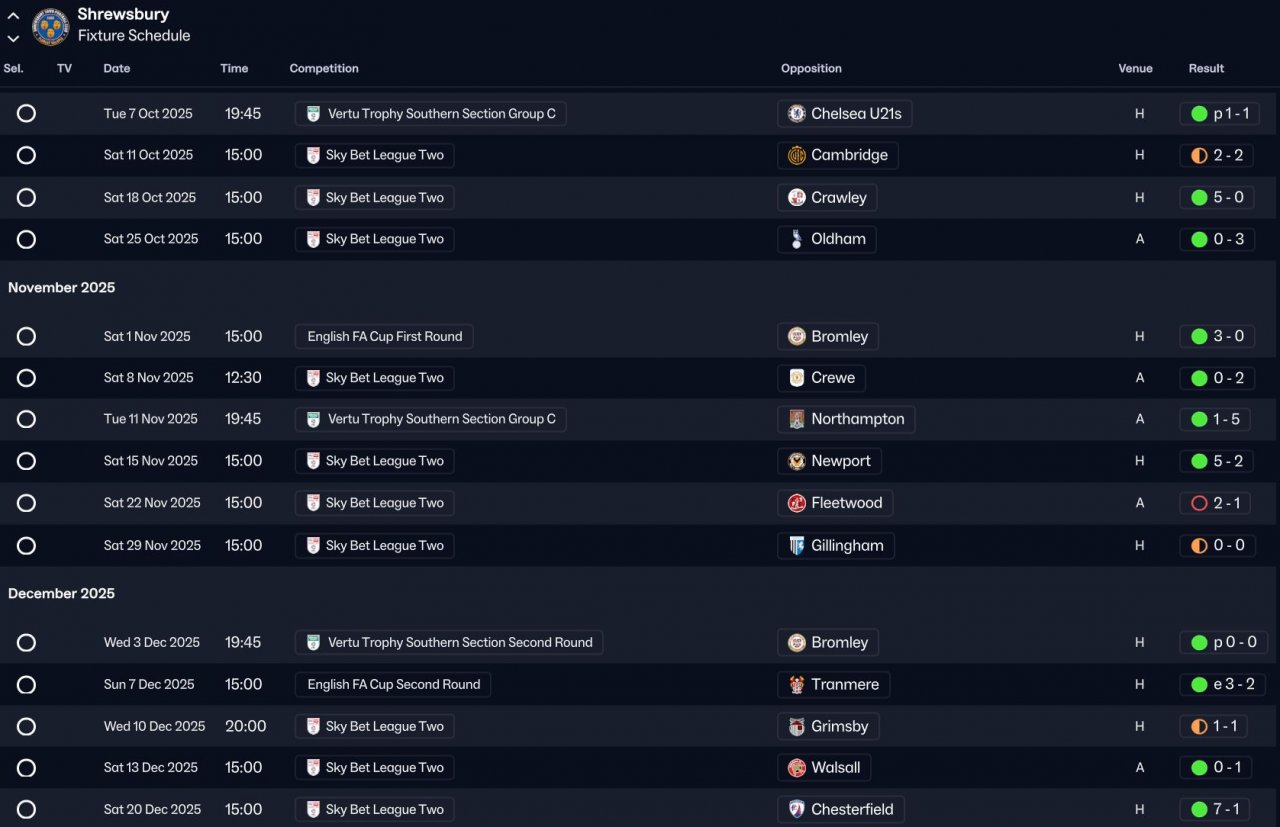Screen dimensions: 1280x827
Task: Click the up chevron beside the Shrewsbury badge
Action: pyautogui.click(x=14, y=16)
